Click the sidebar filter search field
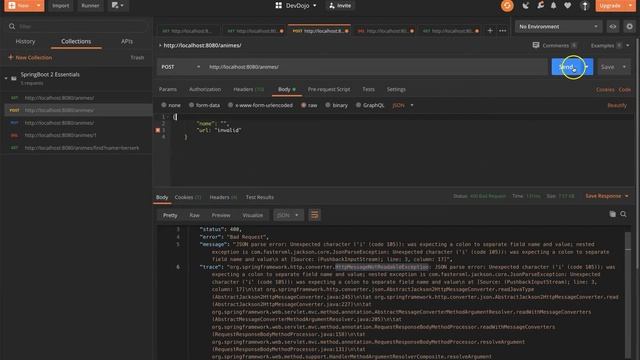The height and width of the screenshot is (360, 640). tap(78, 27)
